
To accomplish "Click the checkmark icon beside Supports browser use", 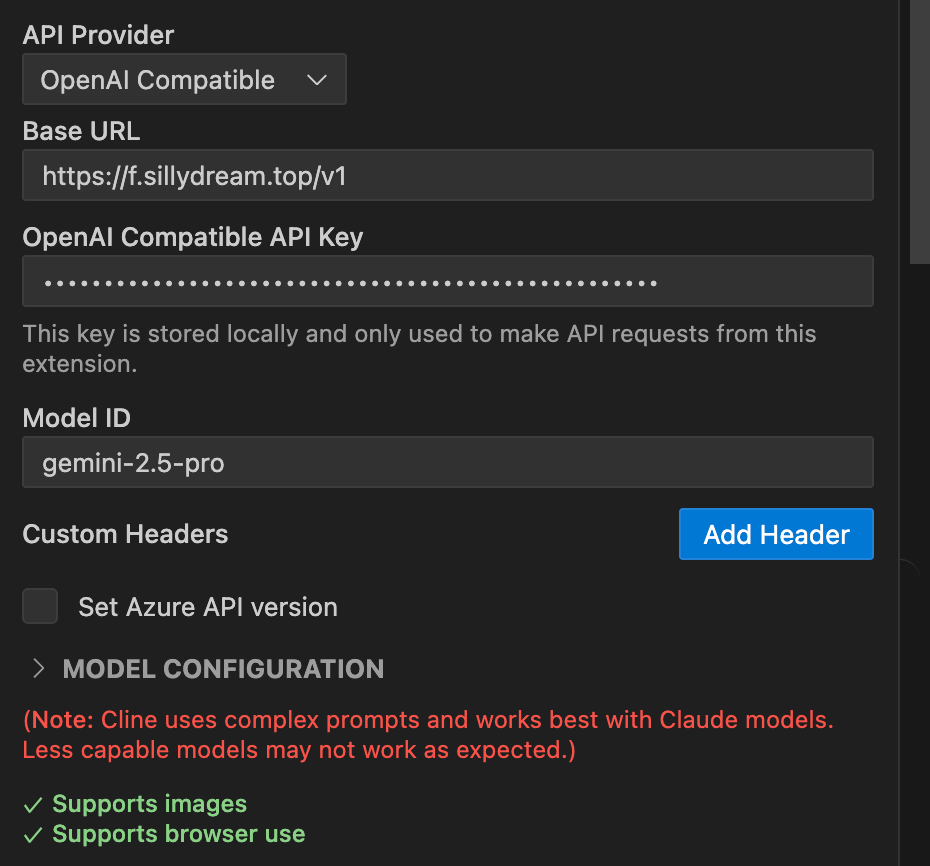I will (33, 834).
